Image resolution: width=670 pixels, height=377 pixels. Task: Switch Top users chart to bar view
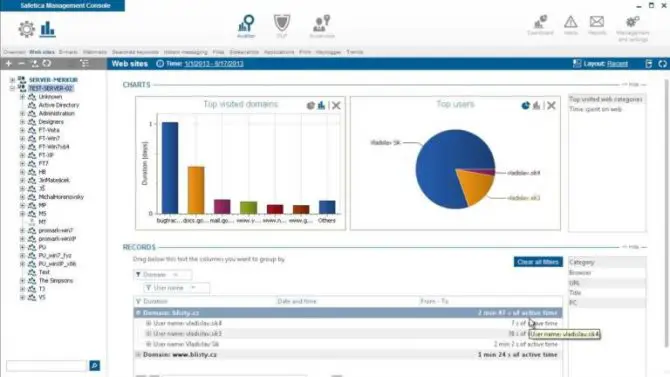click(537, 105)
